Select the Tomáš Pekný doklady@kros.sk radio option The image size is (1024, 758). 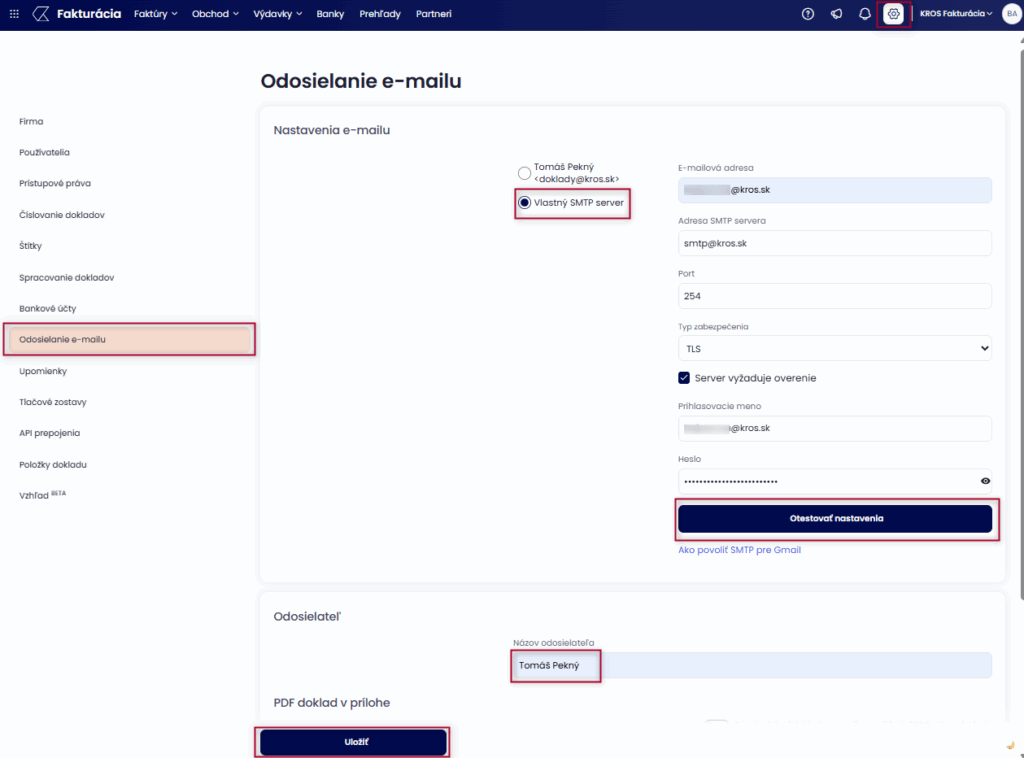[524, 173]
